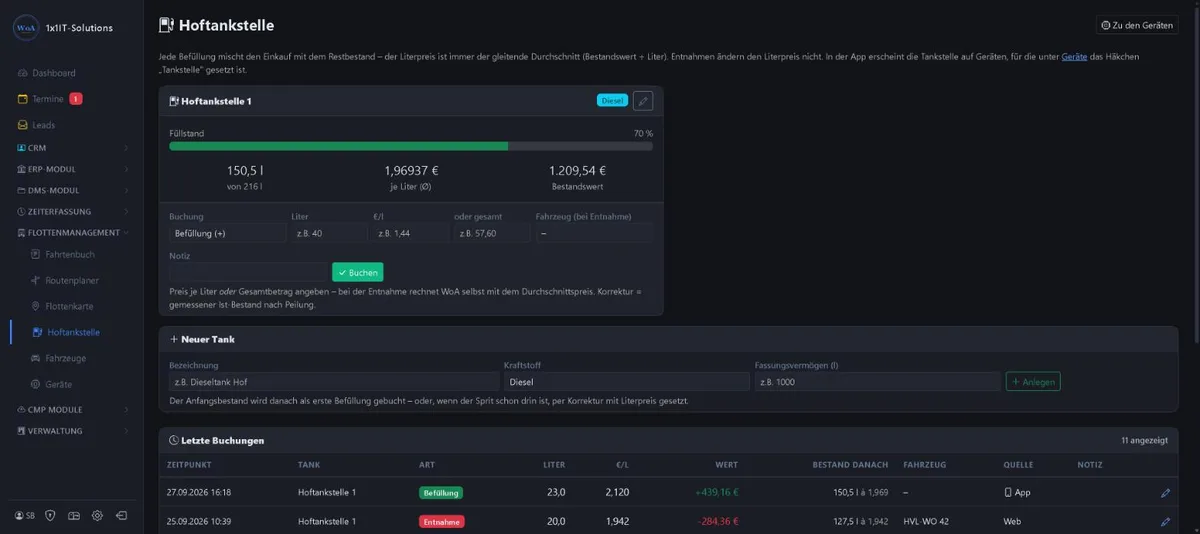This screenshot has width=1200, height=534.
Task: Open settings via the gear icon
Action: (97, 515)
